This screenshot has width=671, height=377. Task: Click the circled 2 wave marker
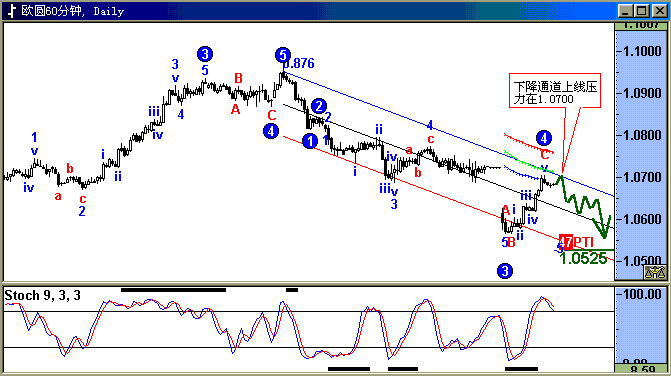[319, 106]
